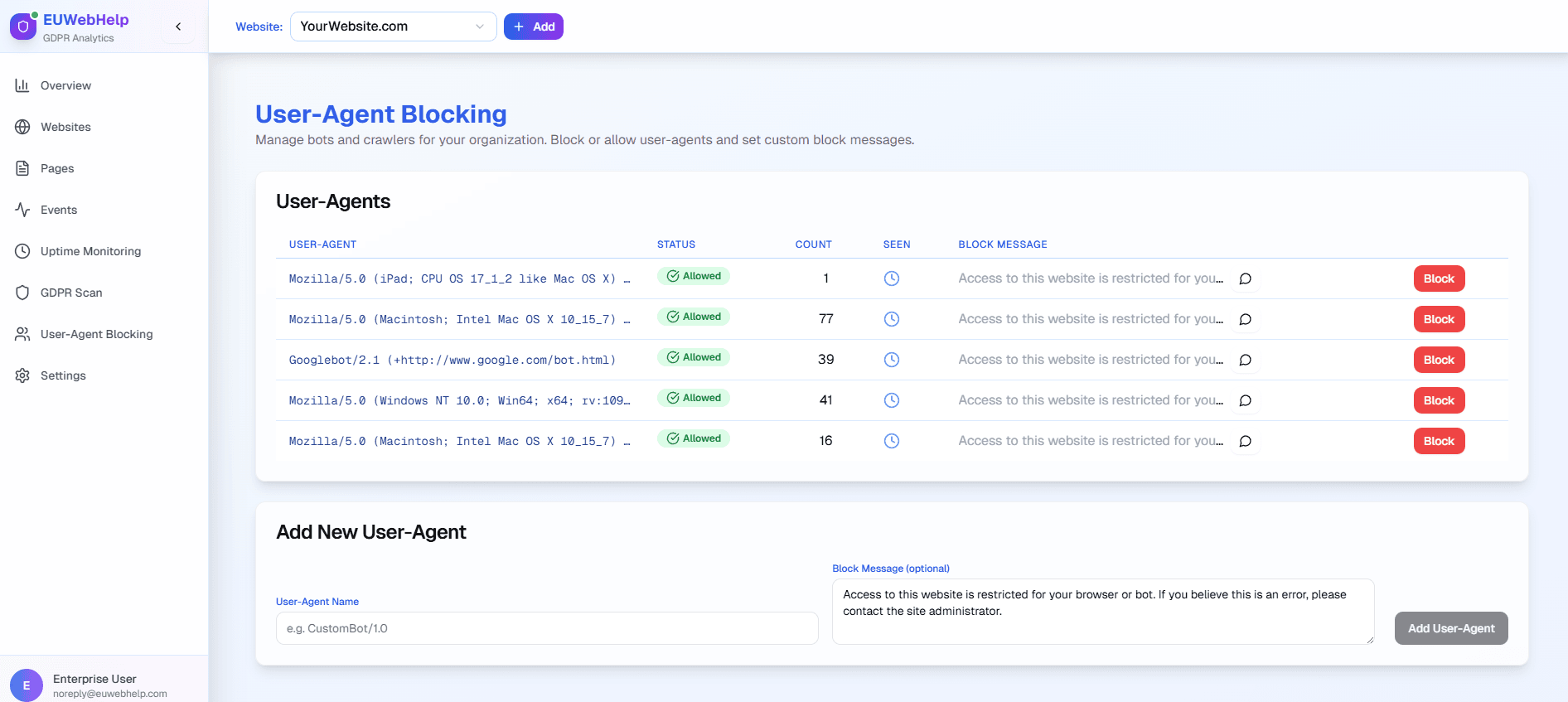1568x702 pixels.
Task: Click the Allowed status badge for iPad row
Action: [694, 276]
